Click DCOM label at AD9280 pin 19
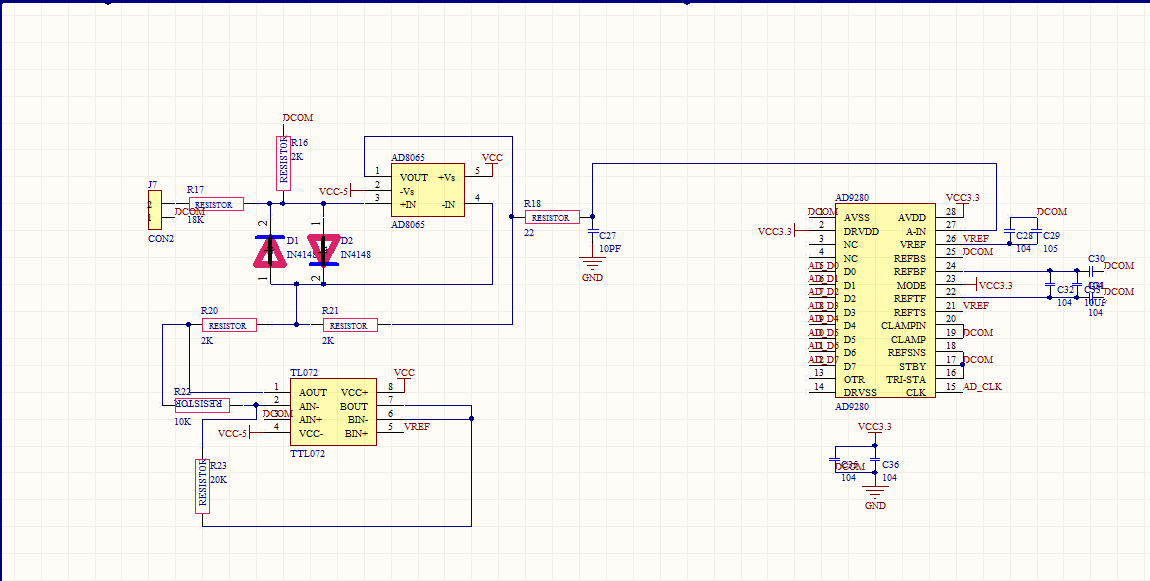Screen dimensions: 1150x581 click(978, 333)
